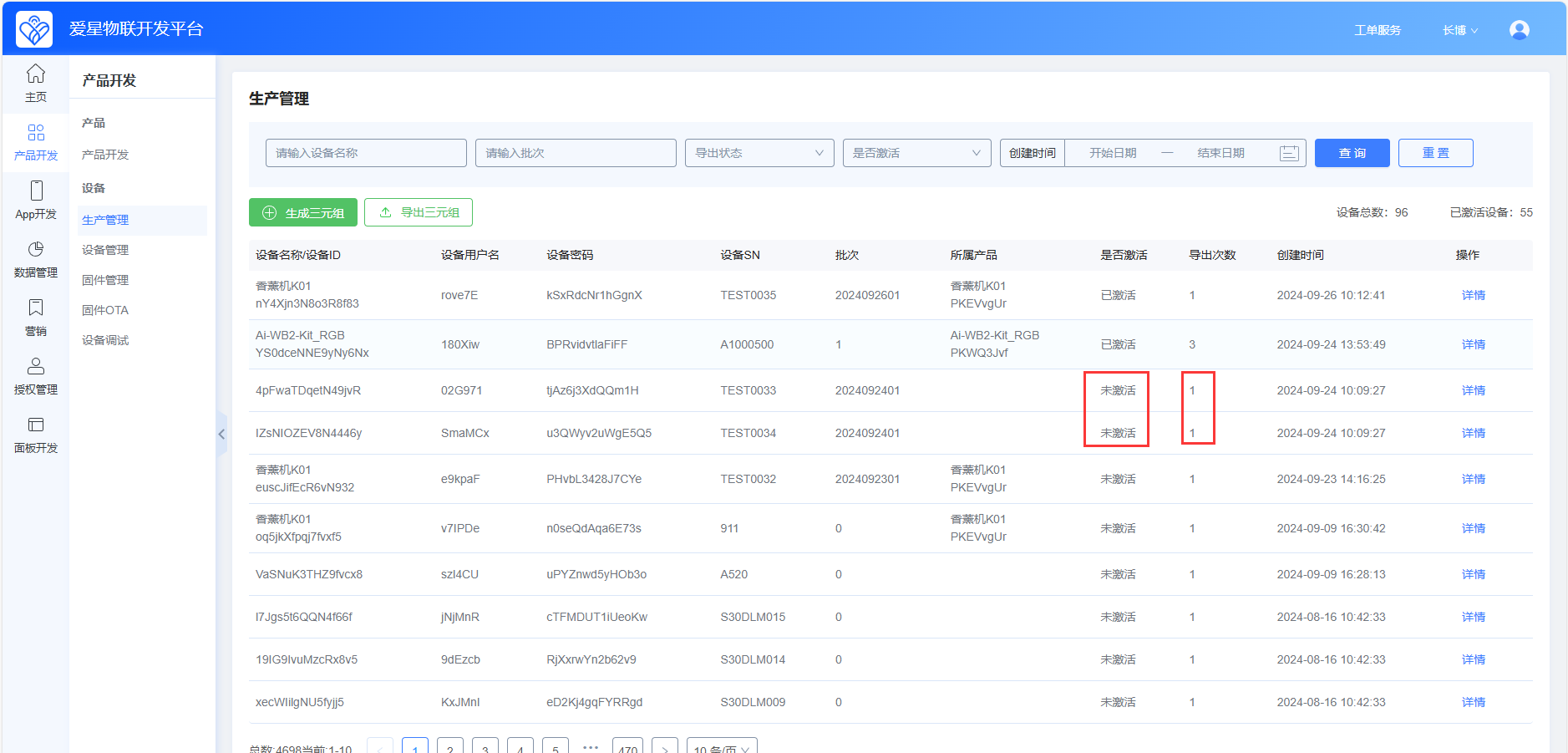Click device ID IZsNIOZEV8N4446y
The image size is (1568, 753).
[x=308, y=433]
